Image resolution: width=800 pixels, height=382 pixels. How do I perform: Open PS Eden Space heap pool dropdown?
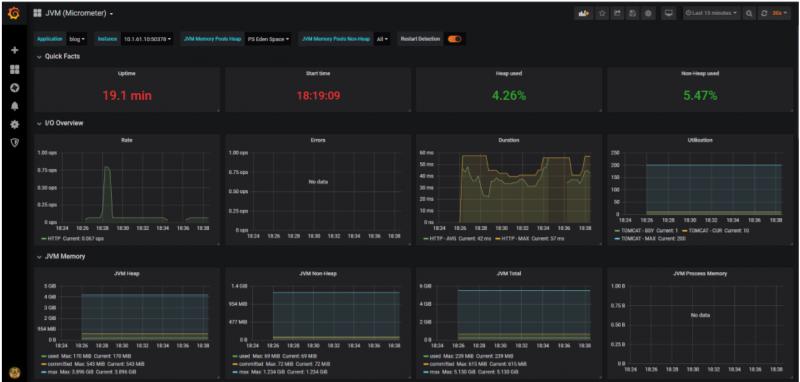pos(268,39)
